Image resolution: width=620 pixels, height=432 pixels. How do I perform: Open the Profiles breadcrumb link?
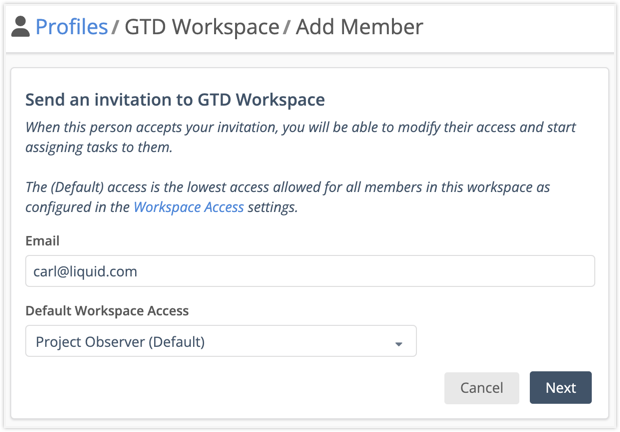pyautogui.click(x=71, y=27)
